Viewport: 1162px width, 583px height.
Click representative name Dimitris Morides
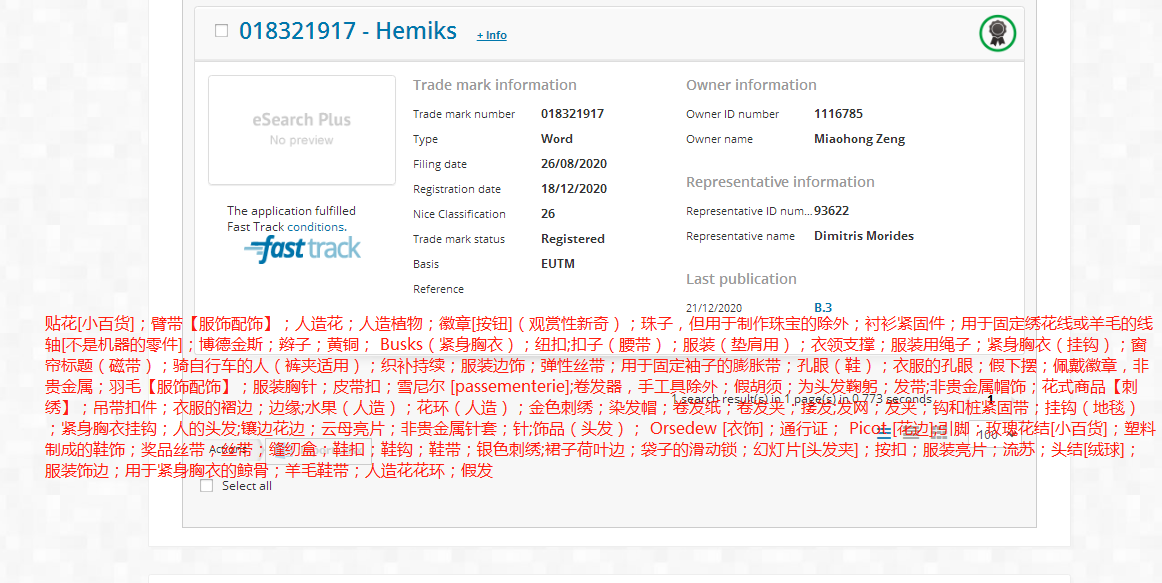coord(863,236)
